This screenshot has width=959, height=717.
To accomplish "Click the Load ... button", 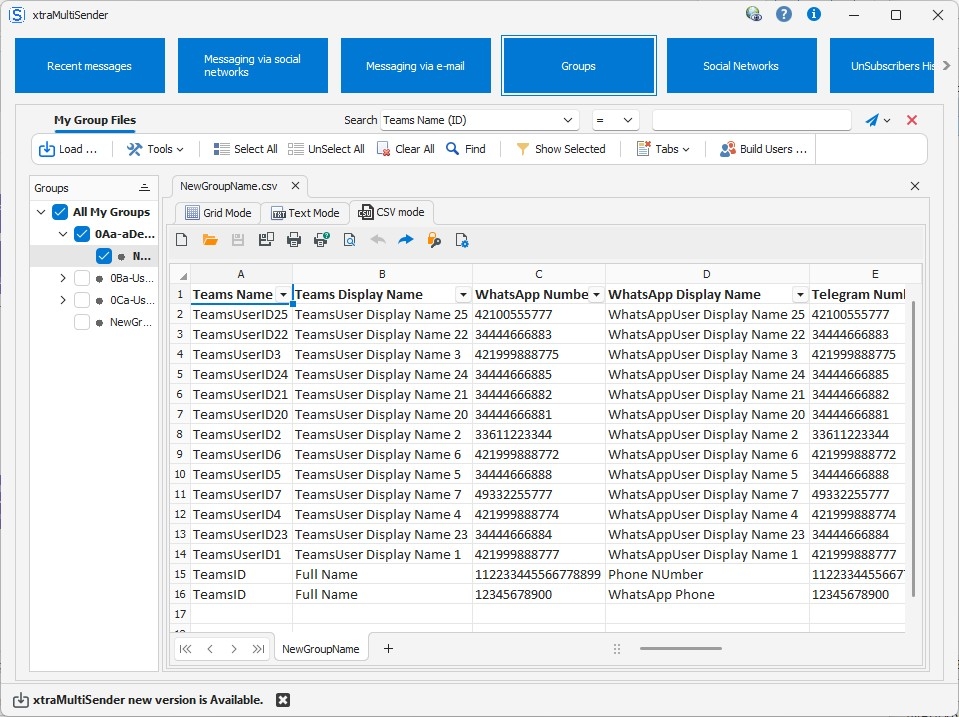I will coord(68,149).
